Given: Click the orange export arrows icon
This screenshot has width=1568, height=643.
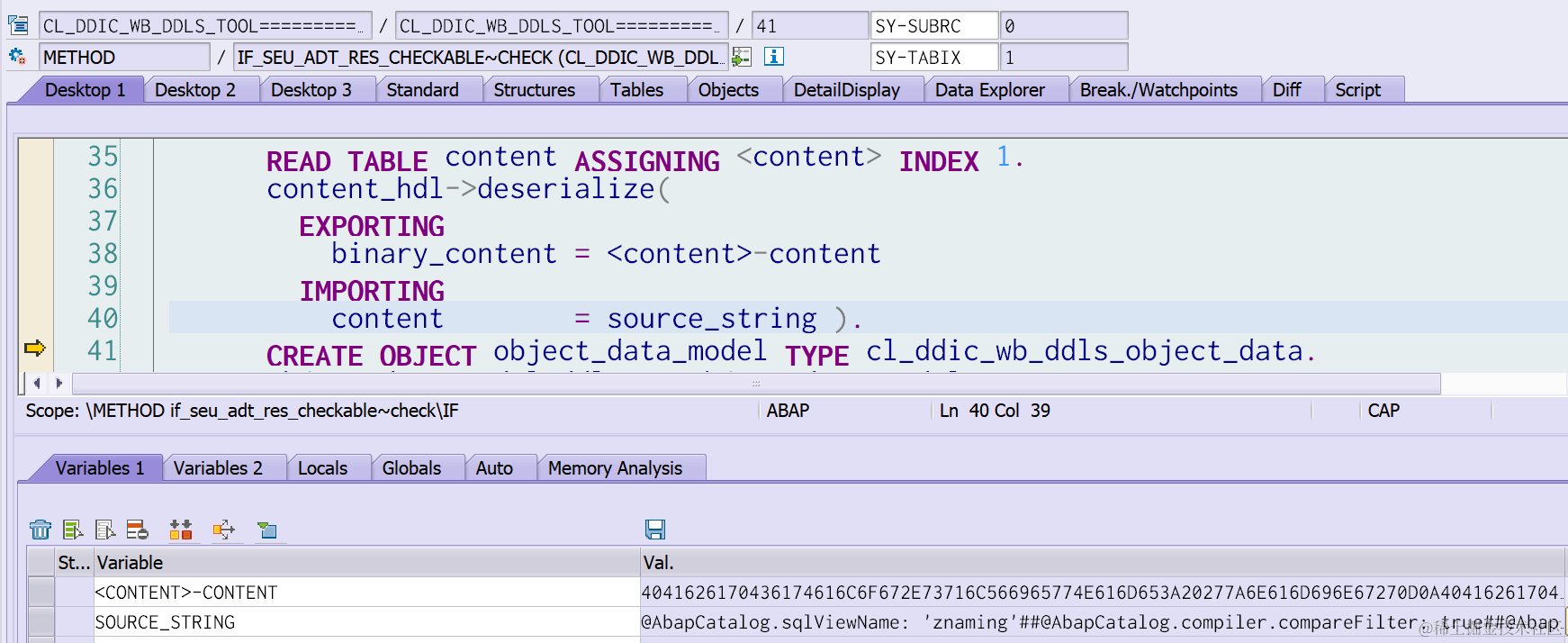Looking at the screenshot, I should pyautogui.click(x=223, y=530).
